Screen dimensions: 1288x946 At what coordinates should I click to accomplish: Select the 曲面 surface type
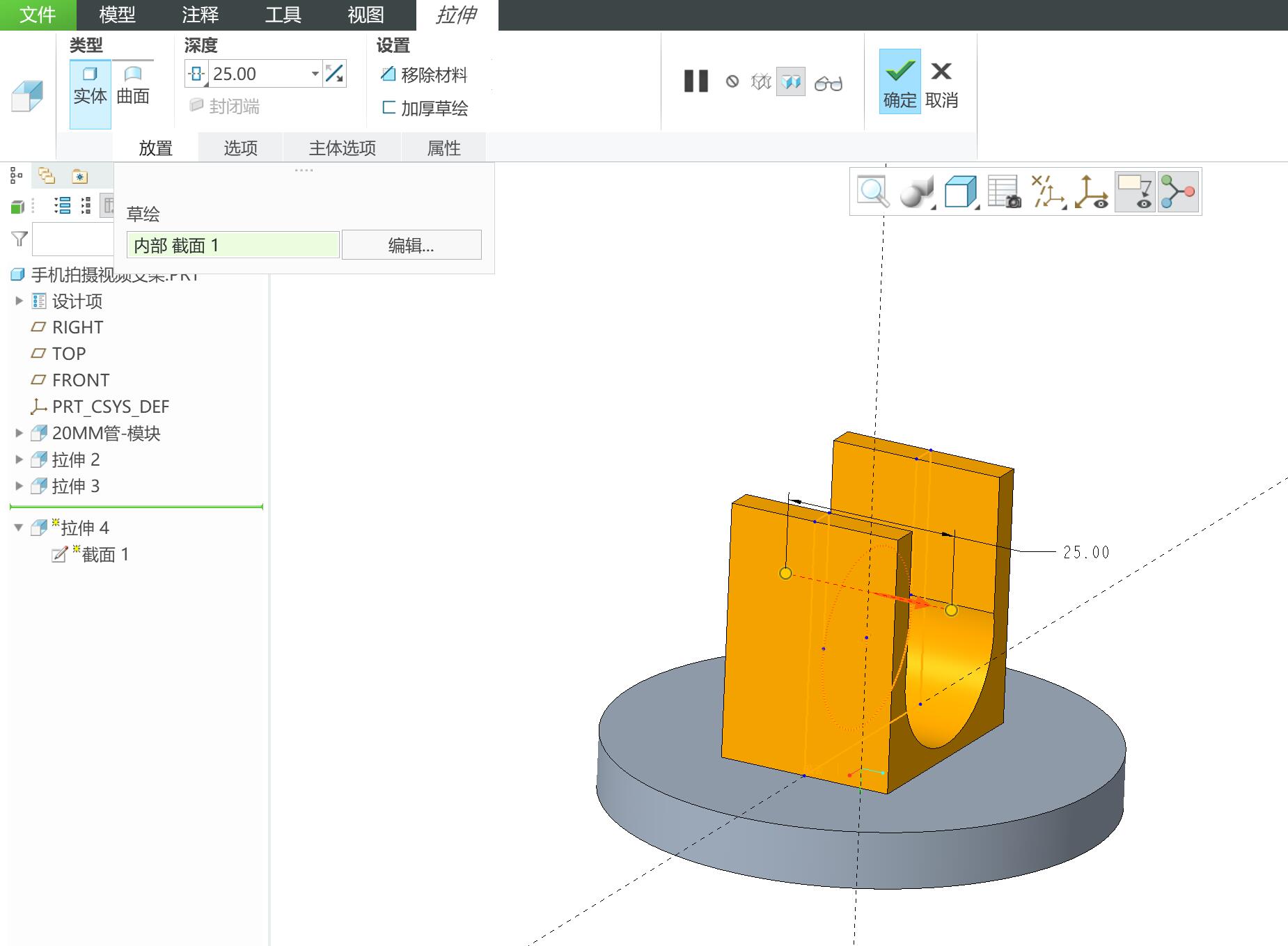[133, 86]
